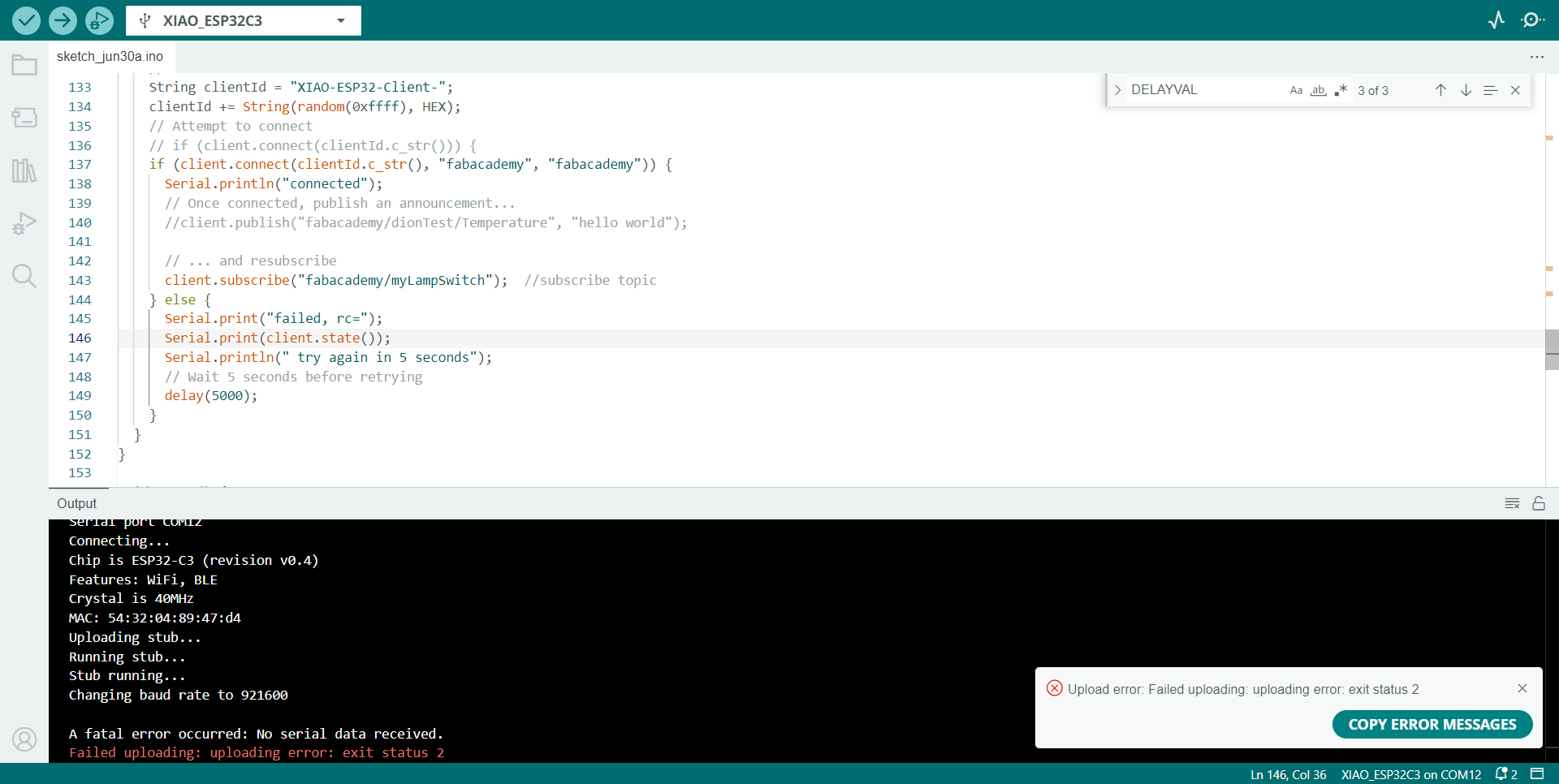
Task: Click the Verify sketch checkmark button
Action: point(26,20)
